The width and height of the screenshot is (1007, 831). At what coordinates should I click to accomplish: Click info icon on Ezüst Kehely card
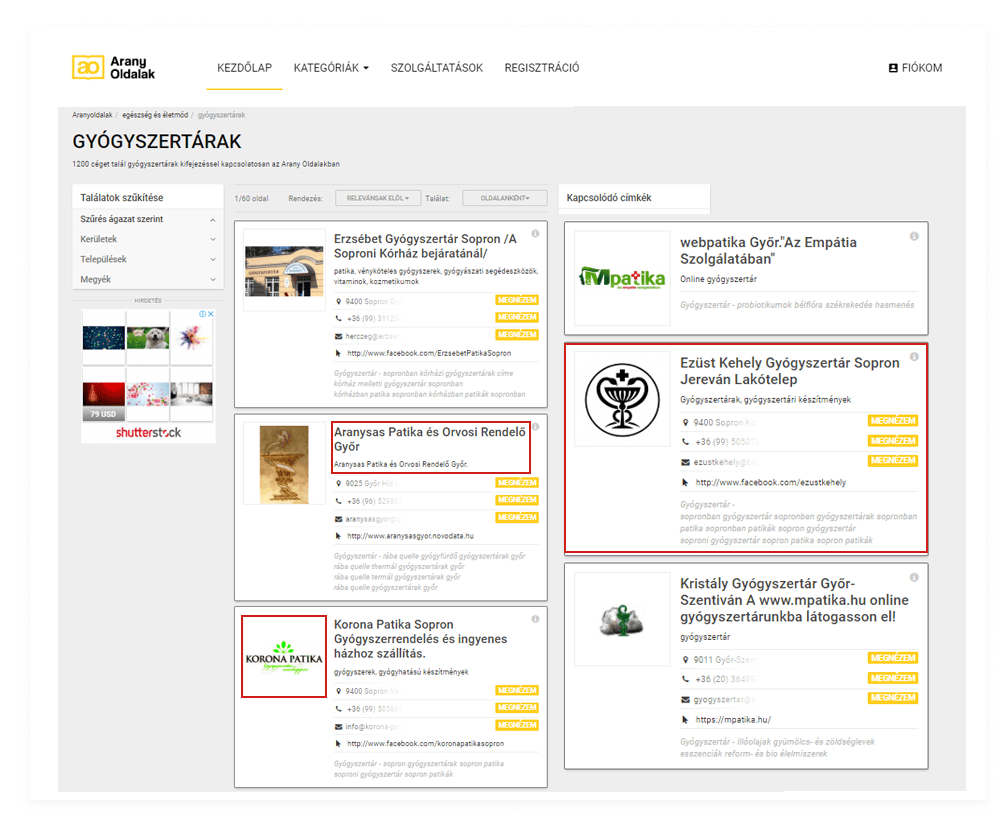(x=914, y=356)
